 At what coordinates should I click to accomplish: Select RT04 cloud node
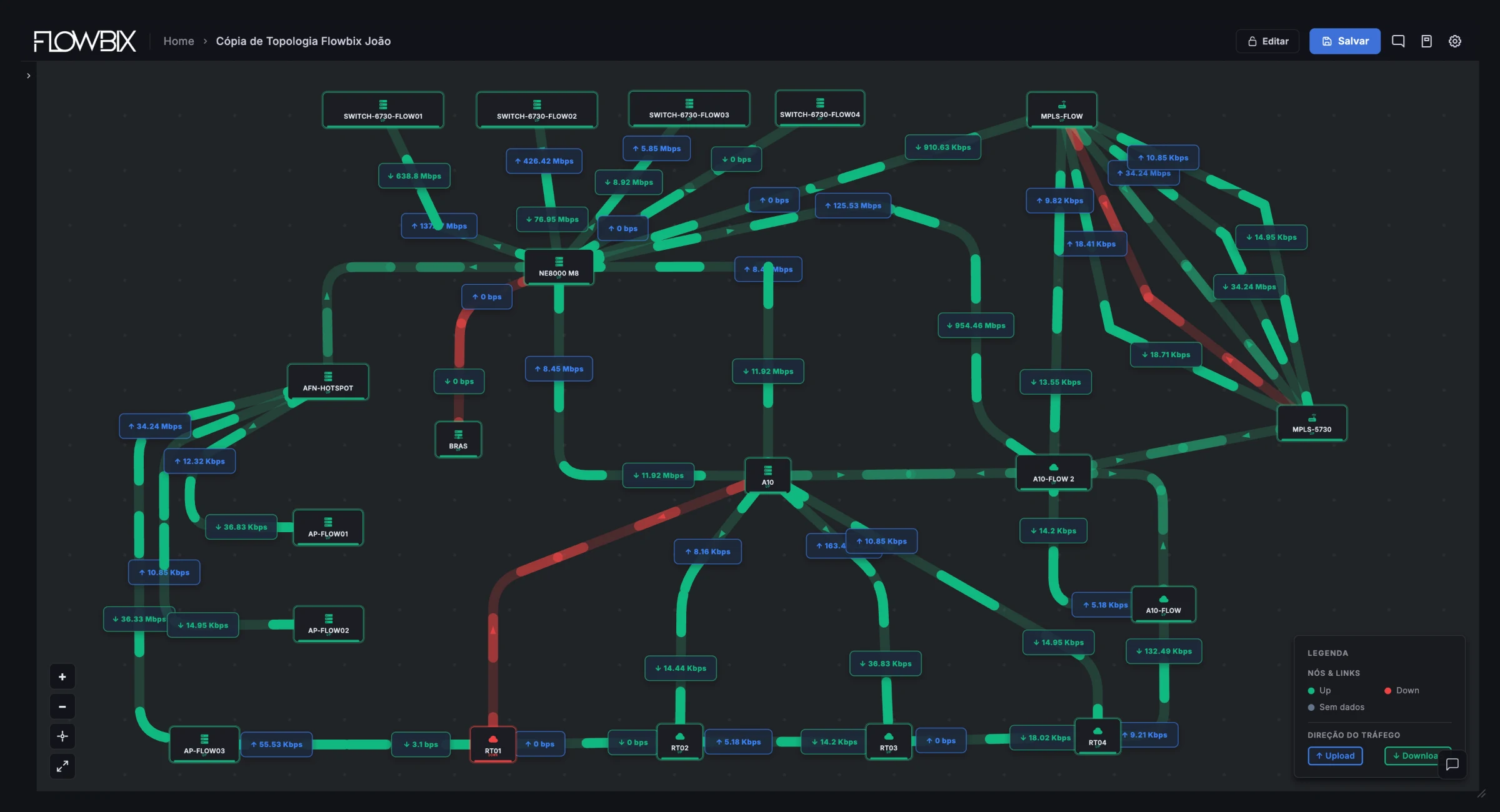tap(1097, 736)
